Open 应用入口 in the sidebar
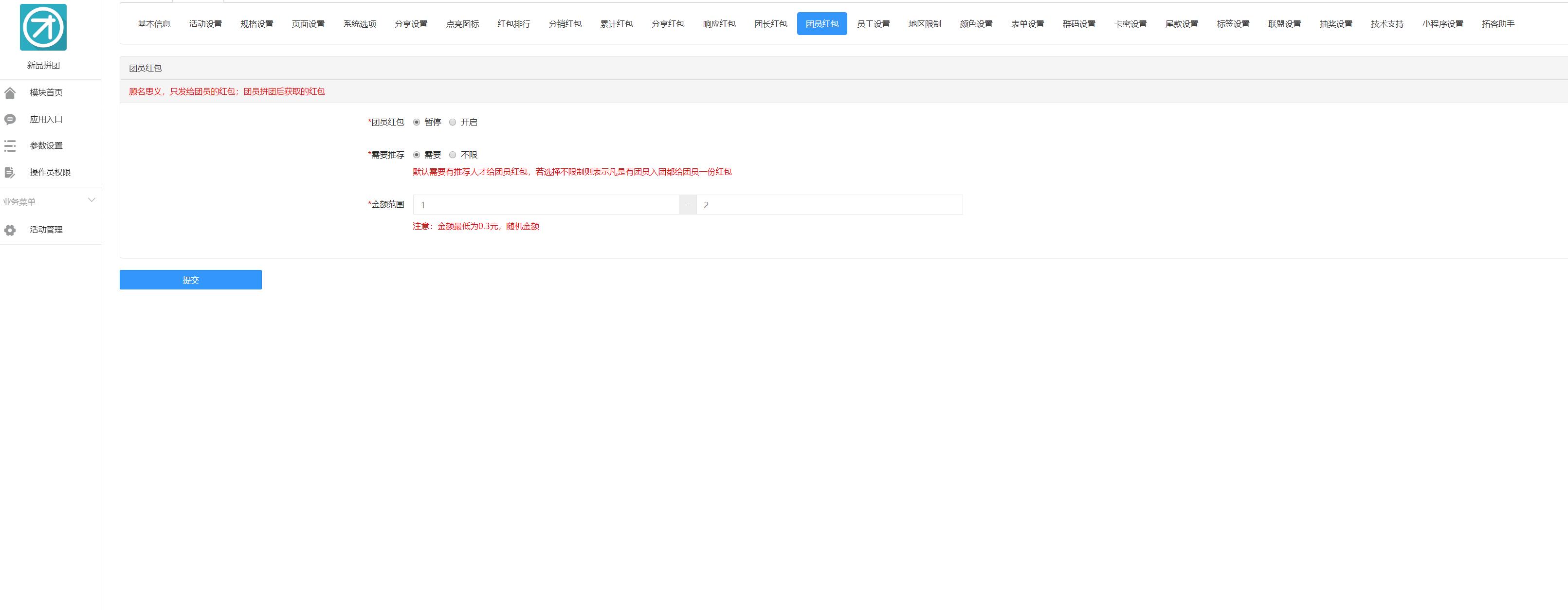This screenshot has height=610, width=1568. (x=46, y=119)
